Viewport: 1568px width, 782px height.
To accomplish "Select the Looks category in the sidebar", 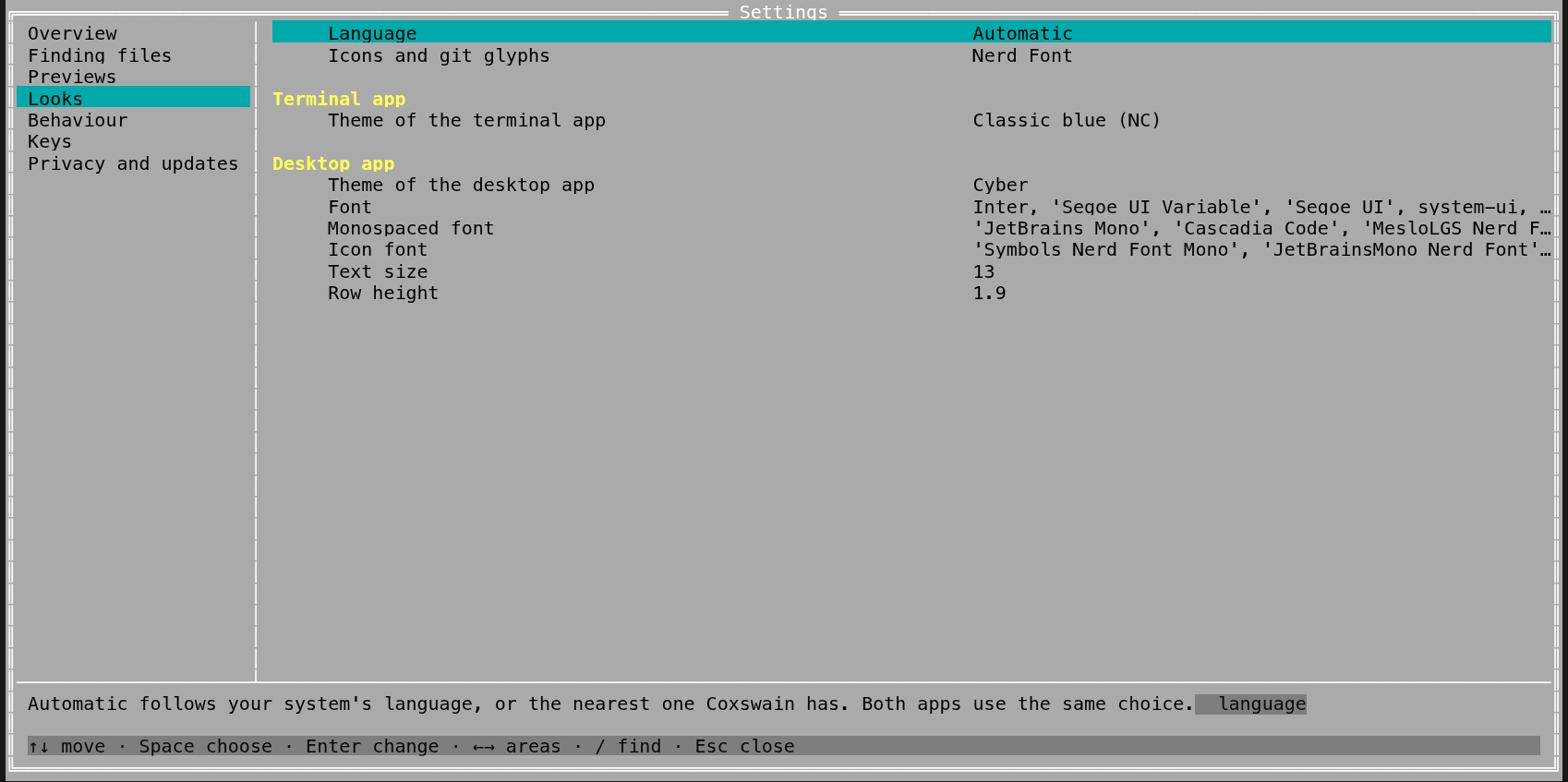I will (133, 98).
